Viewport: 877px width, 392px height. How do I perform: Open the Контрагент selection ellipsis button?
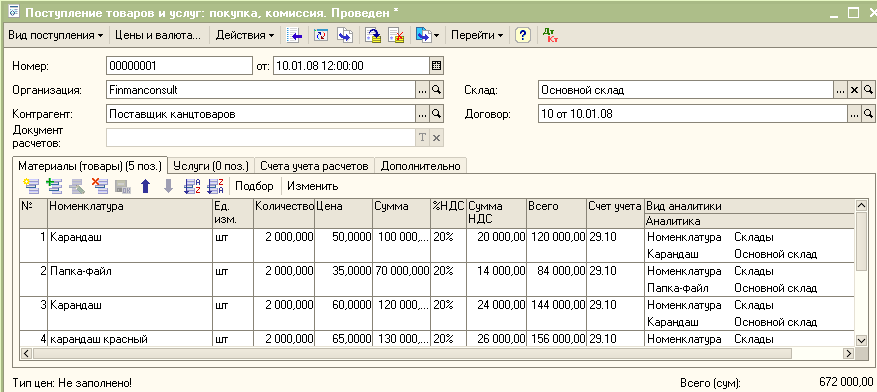tap(423, 114)
